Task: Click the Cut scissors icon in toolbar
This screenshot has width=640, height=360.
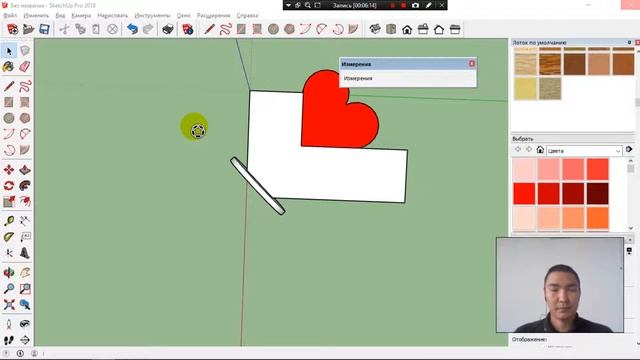Action: click(64, 29)
